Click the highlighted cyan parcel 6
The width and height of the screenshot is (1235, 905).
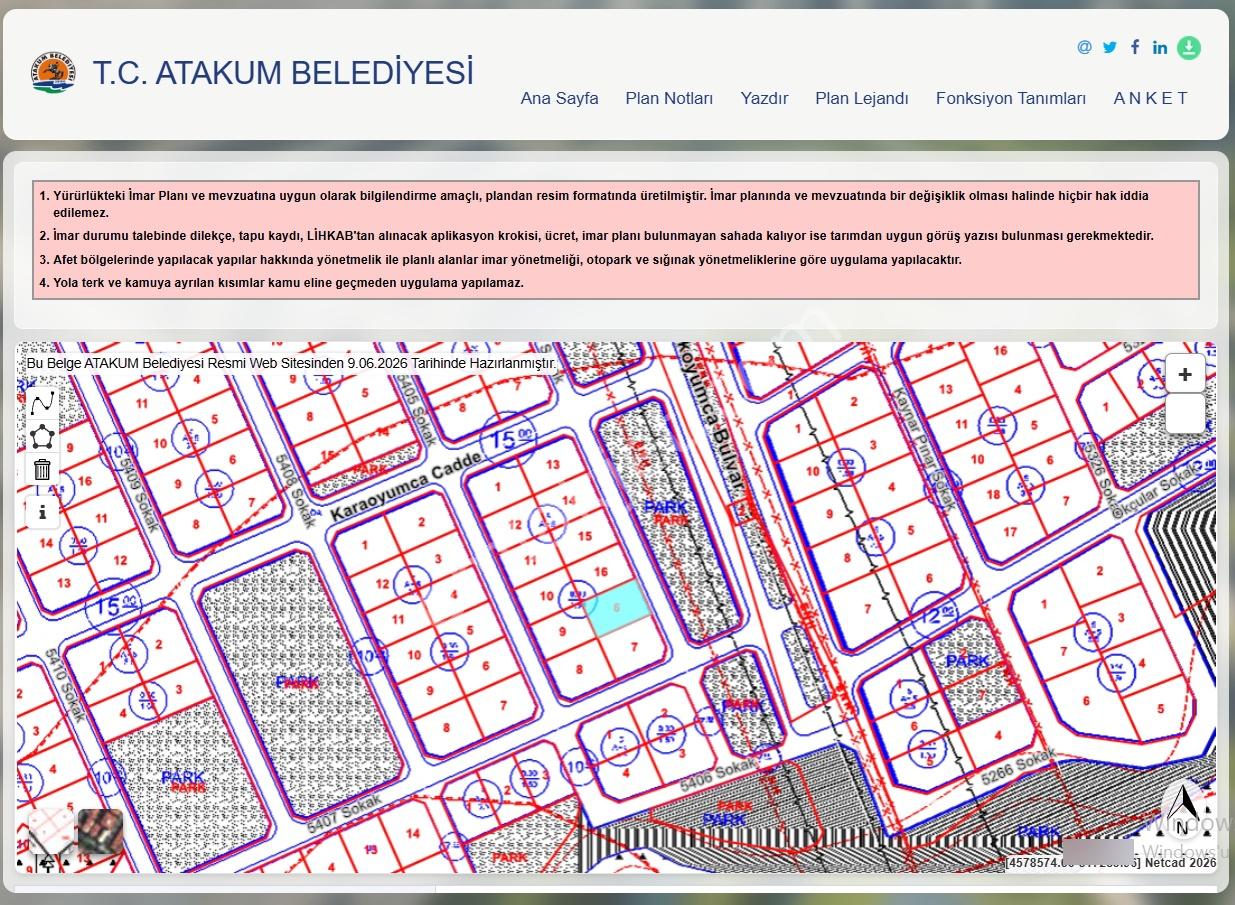coord(619,608)
